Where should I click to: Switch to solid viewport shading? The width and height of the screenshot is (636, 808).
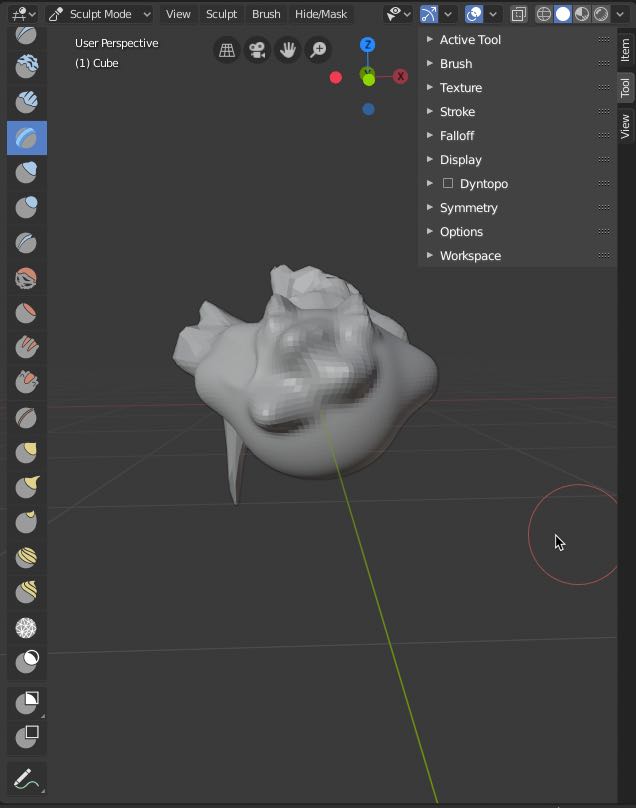click(x=563, y=14)
